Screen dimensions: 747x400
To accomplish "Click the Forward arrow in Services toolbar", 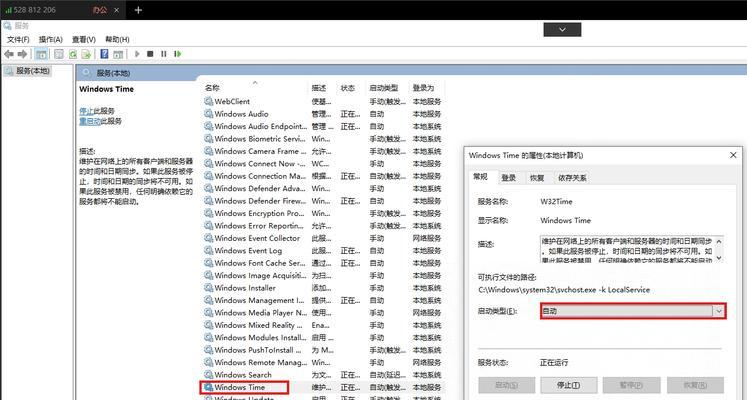I will [x=22, y=54].
